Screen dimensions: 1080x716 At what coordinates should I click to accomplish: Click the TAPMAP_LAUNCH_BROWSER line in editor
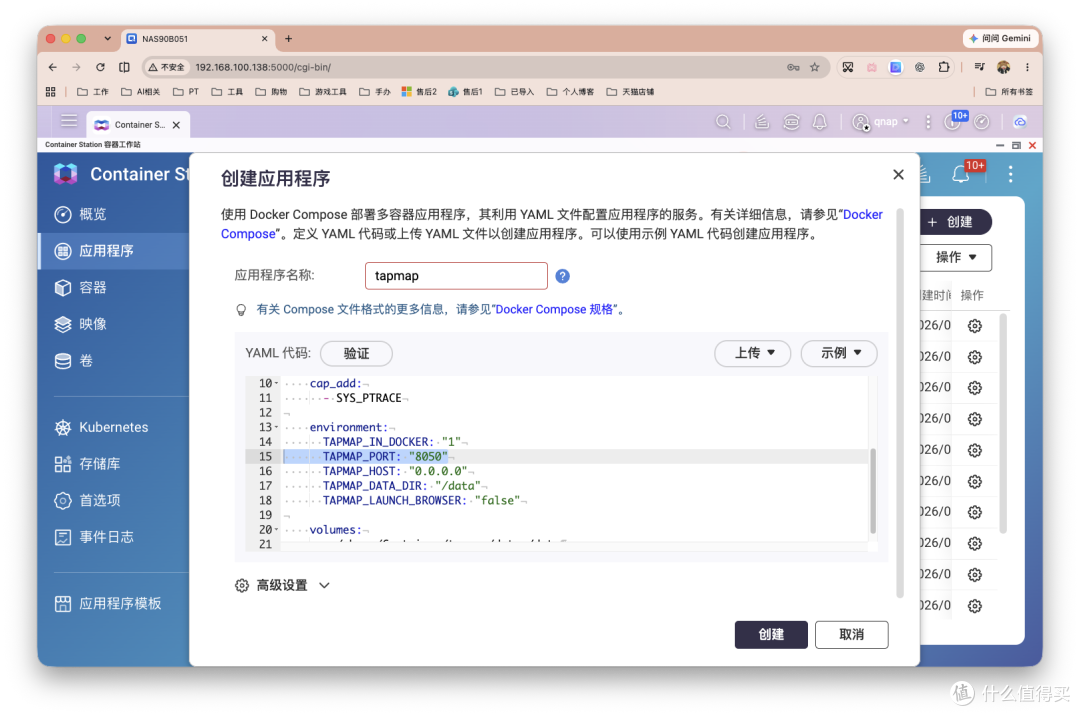pos(420,501)
